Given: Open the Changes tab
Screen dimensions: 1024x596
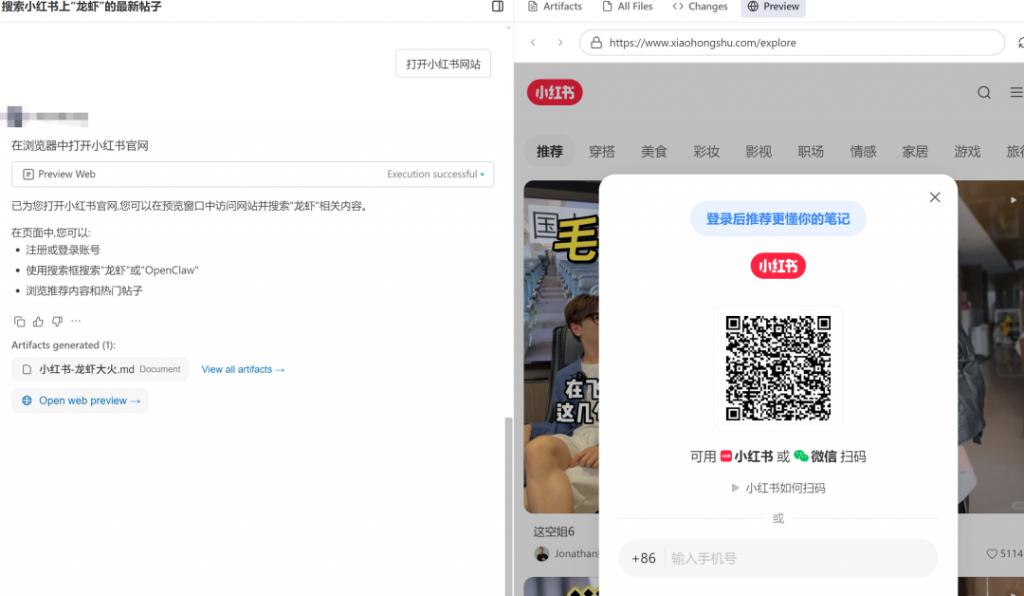Looking at the screenshot, I should (x=700, y=7).
